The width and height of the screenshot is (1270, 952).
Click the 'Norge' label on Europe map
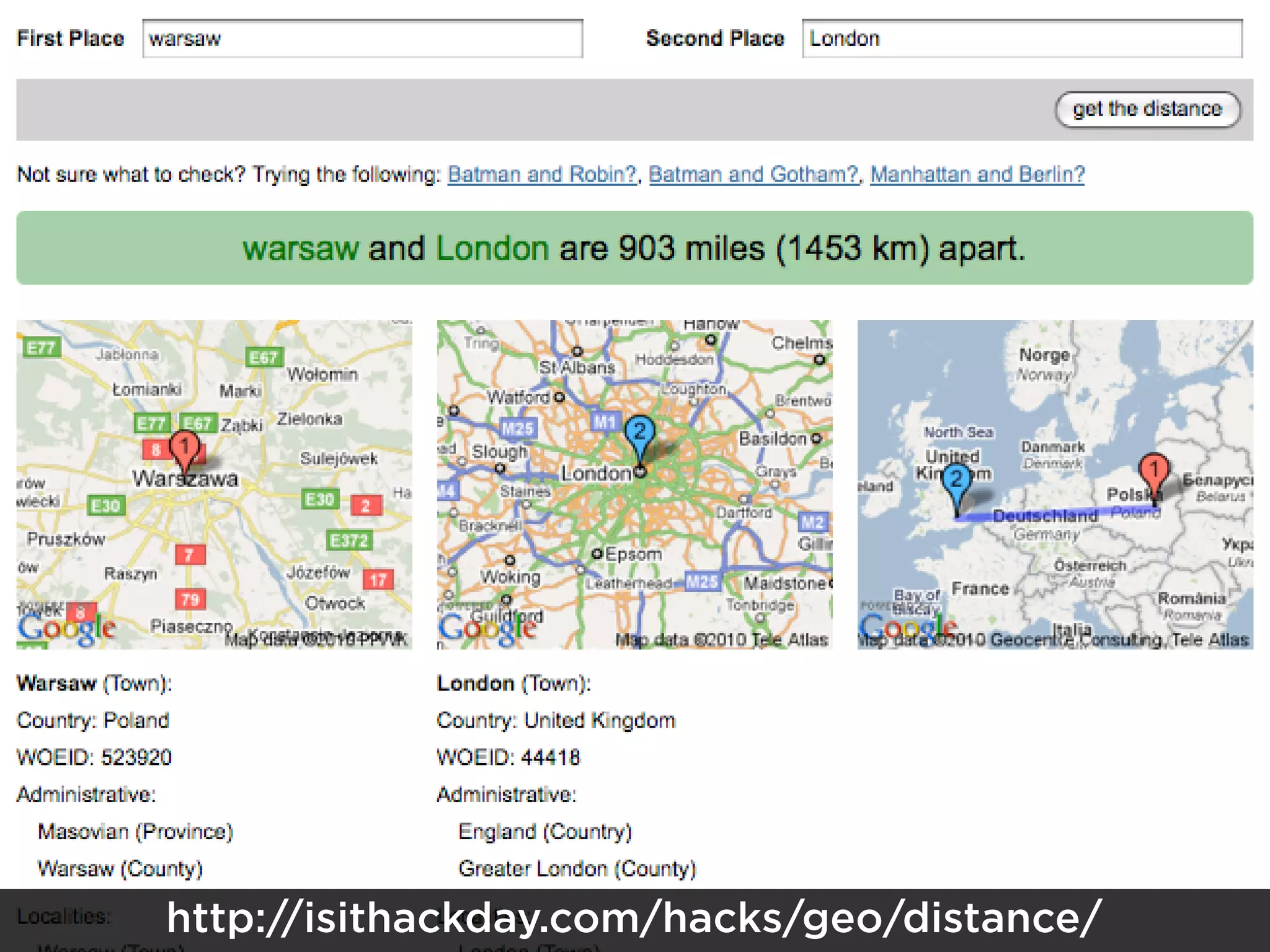point(1044,355)
